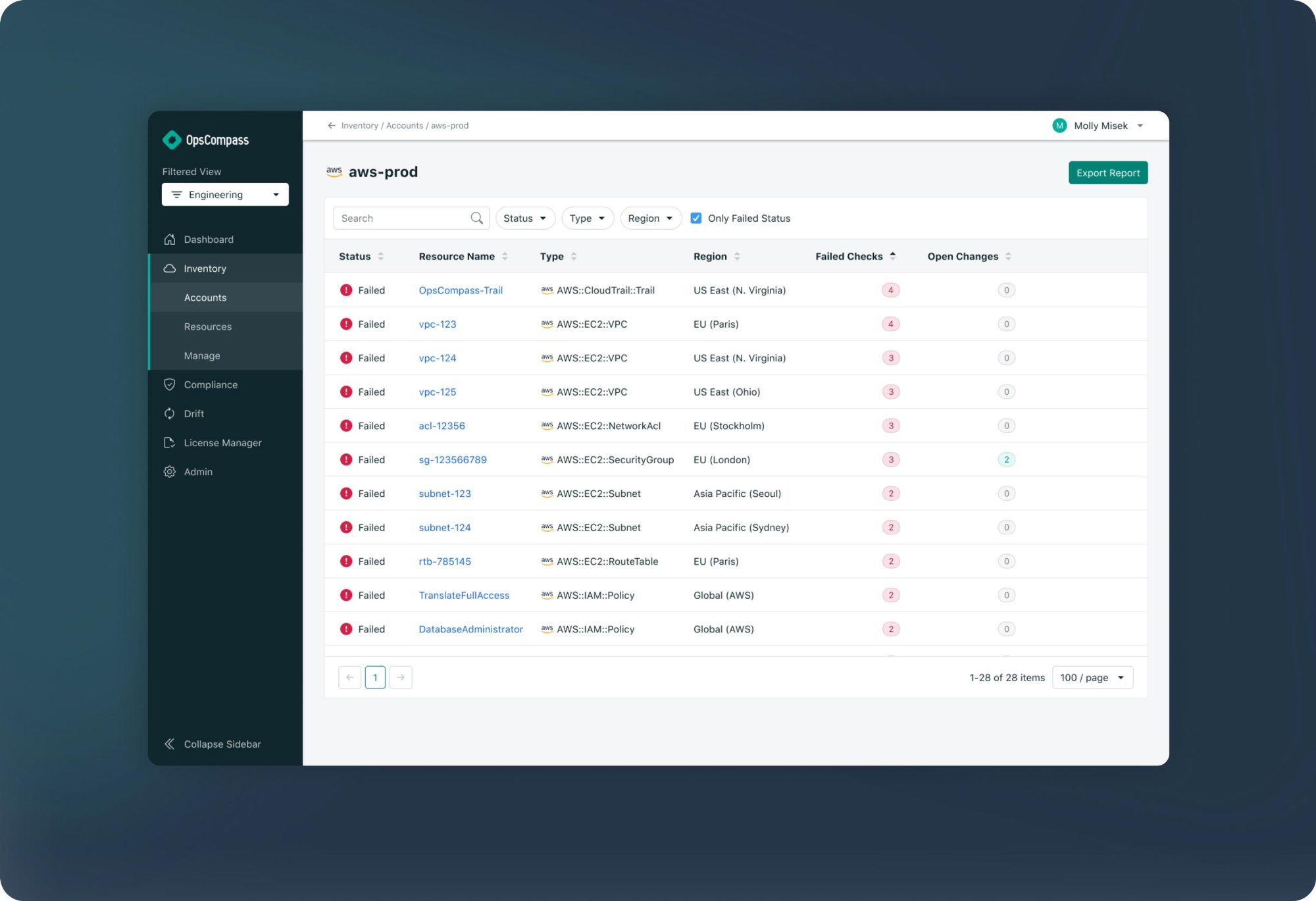Open the DatabaseAdministrator resource link
The image size is (1316, 901).
tap(470, 629)
